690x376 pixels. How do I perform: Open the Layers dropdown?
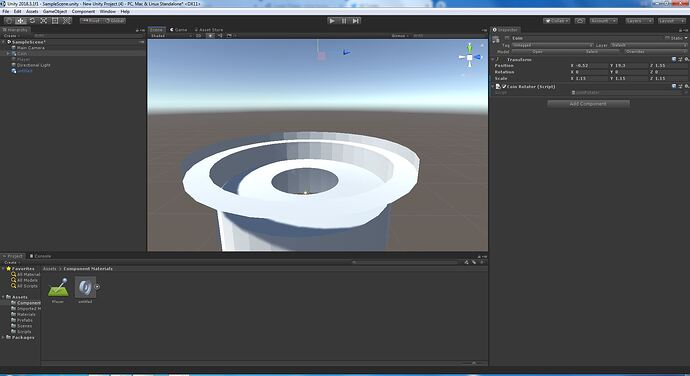639,21
